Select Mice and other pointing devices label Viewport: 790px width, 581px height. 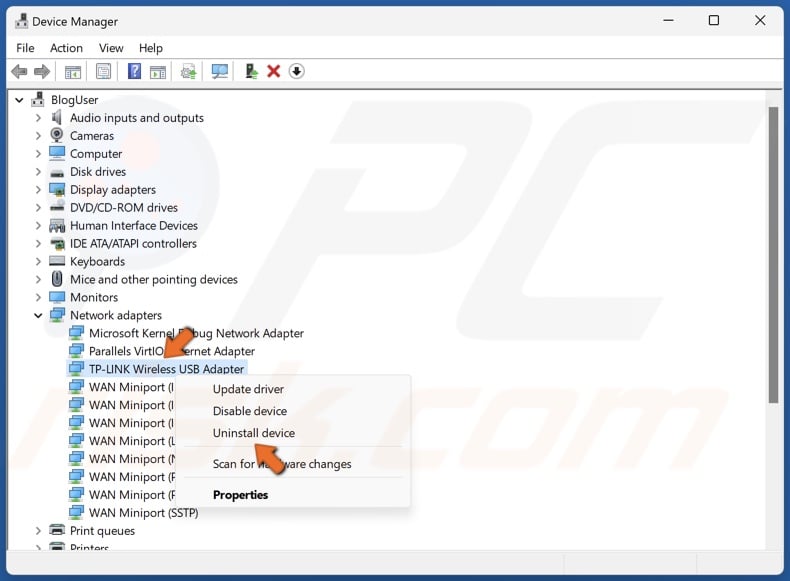point(154,279)
